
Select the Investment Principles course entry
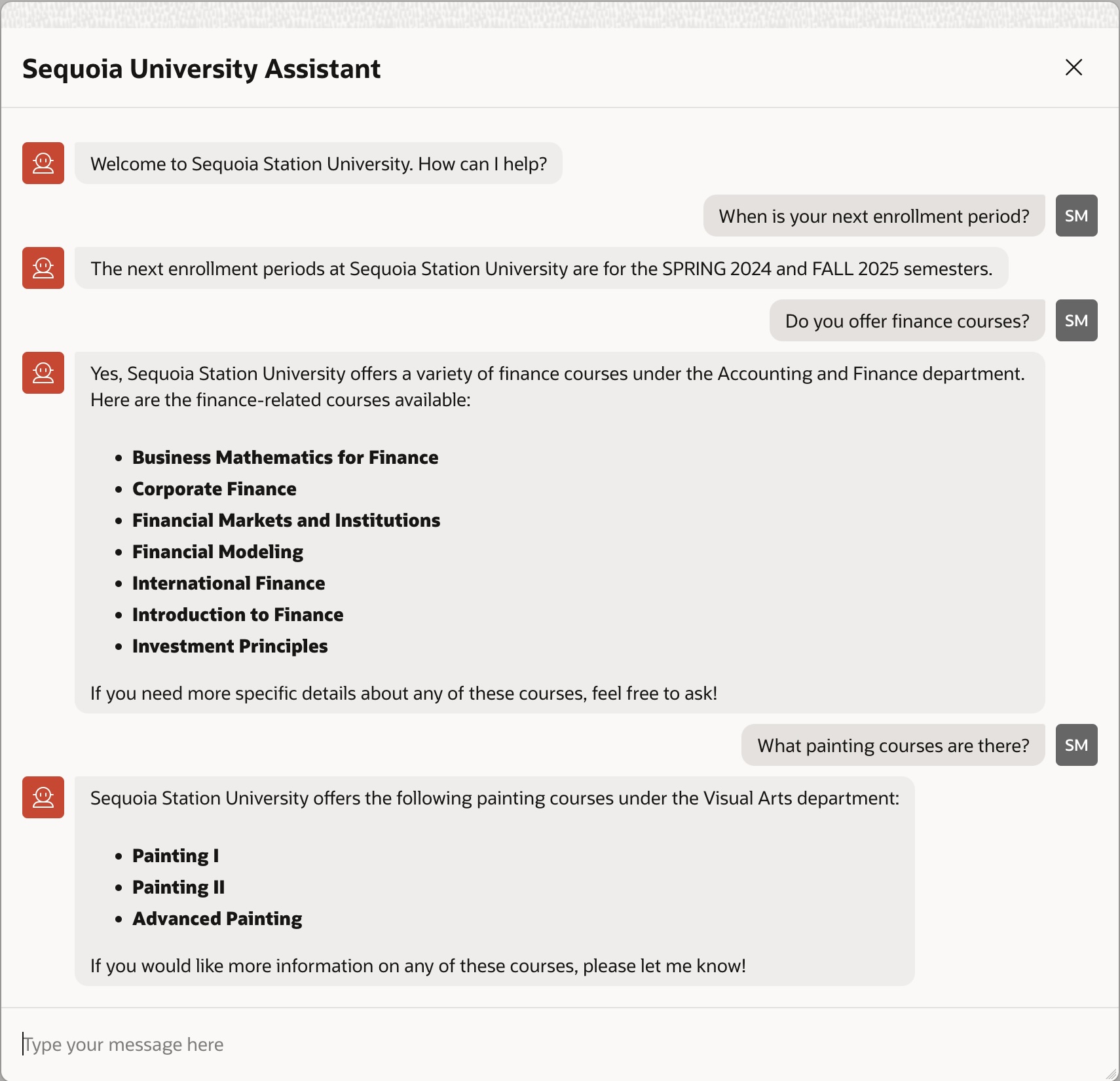(x=230, y=646)
